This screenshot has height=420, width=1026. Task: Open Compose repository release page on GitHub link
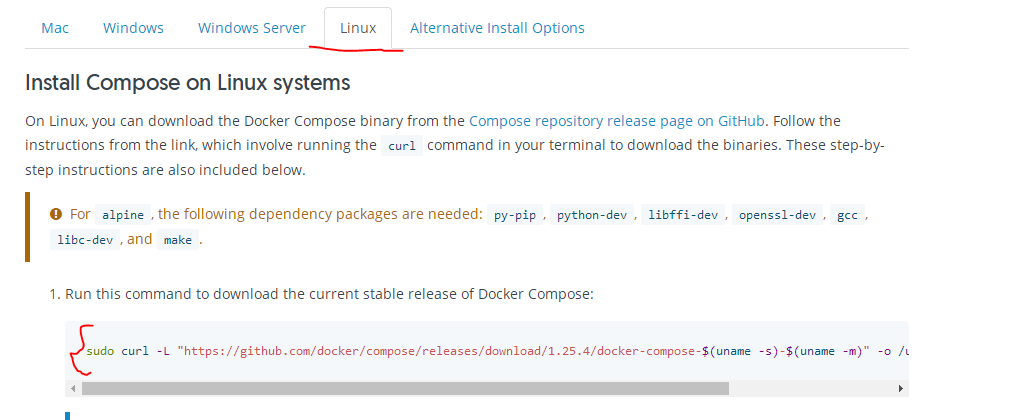pos(617,121)
